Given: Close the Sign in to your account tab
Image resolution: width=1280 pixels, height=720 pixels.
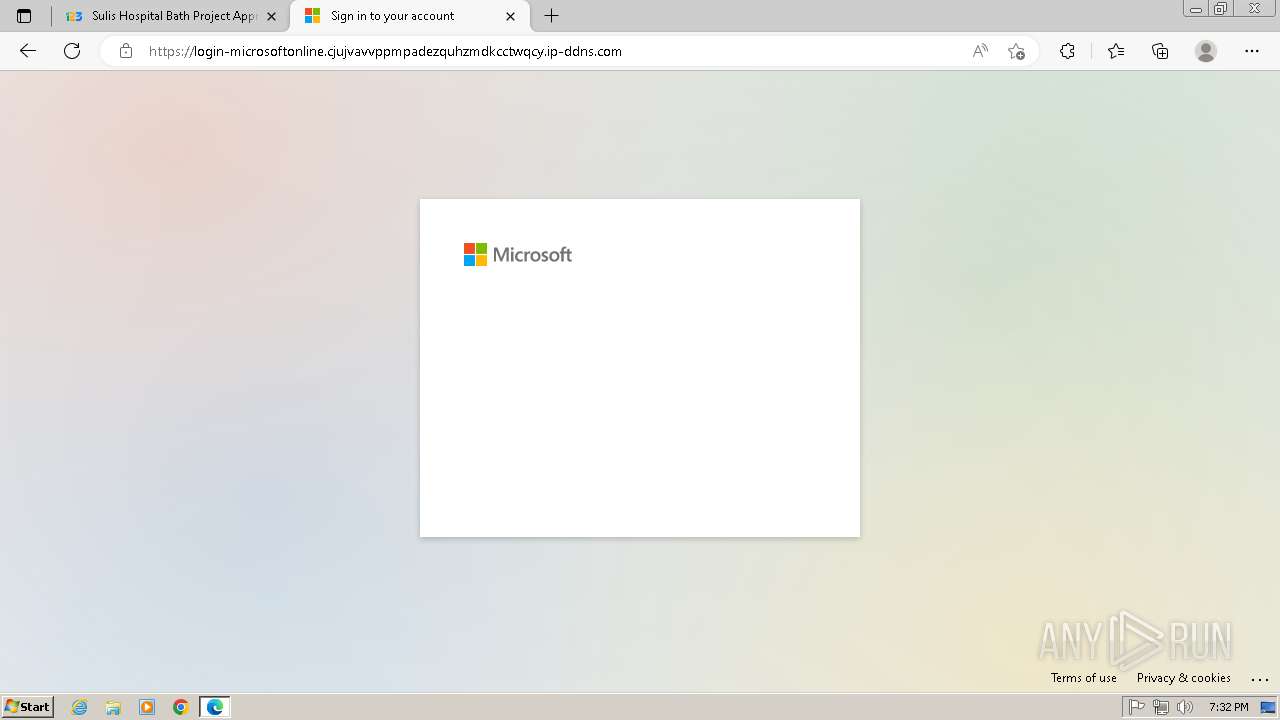Looking at the screenshot, I should point(510,16).
